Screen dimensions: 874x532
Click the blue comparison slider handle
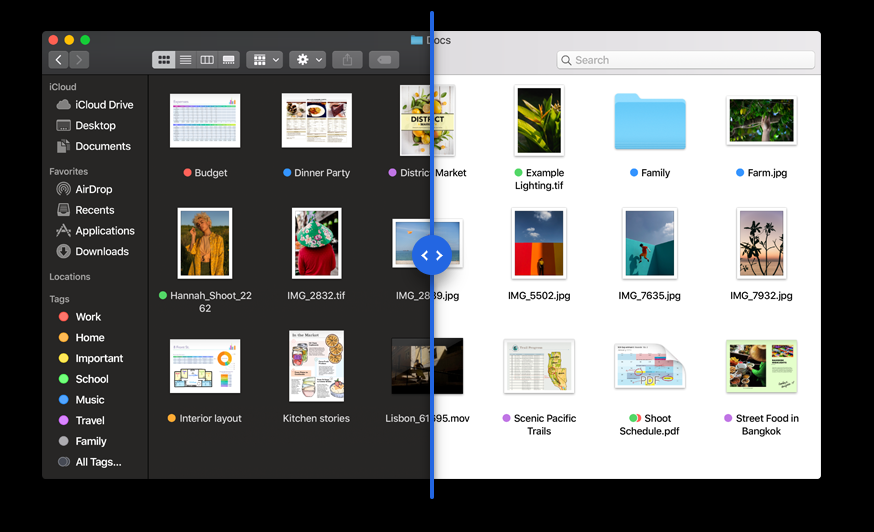pyautogui.click(x=432, y=255)
